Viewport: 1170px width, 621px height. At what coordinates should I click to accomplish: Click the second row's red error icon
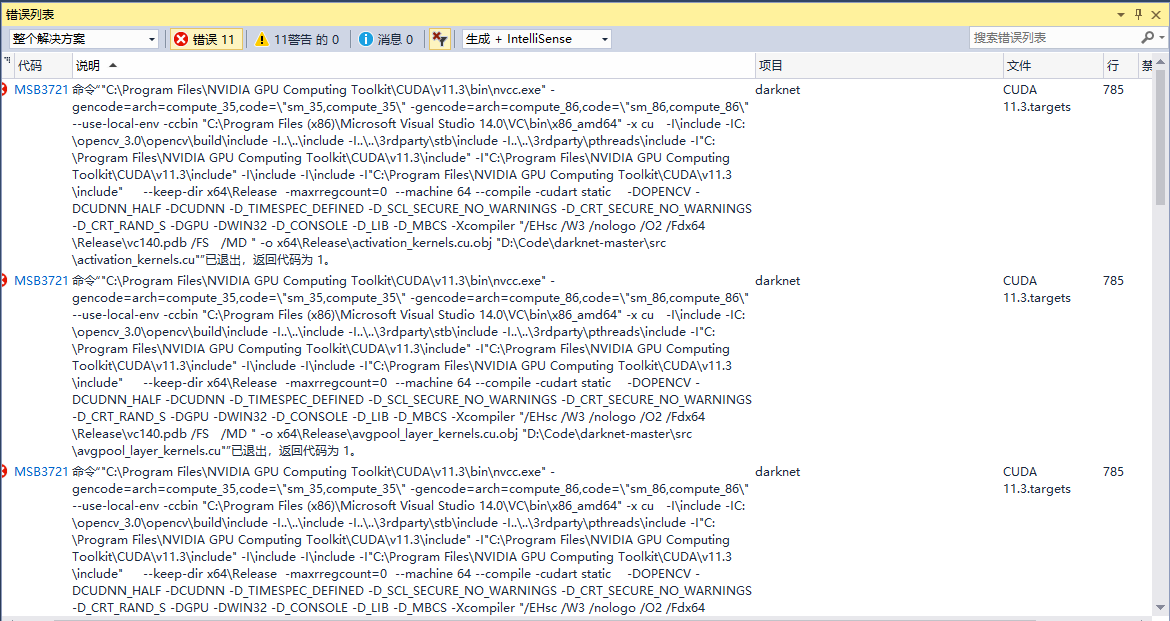(5, 281)
